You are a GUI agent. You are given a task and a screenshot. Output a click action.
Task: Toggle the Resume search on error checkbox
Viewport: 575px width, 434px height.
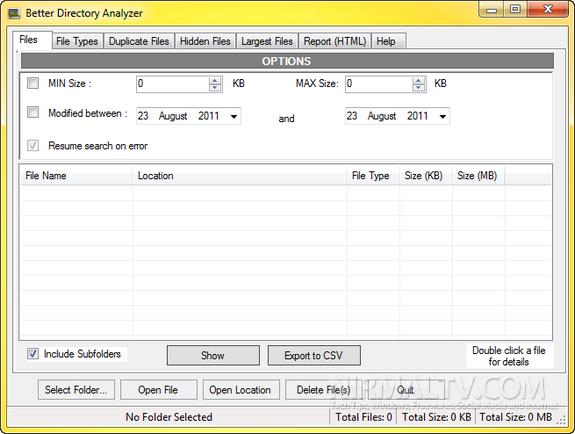[x=33, y=145]
